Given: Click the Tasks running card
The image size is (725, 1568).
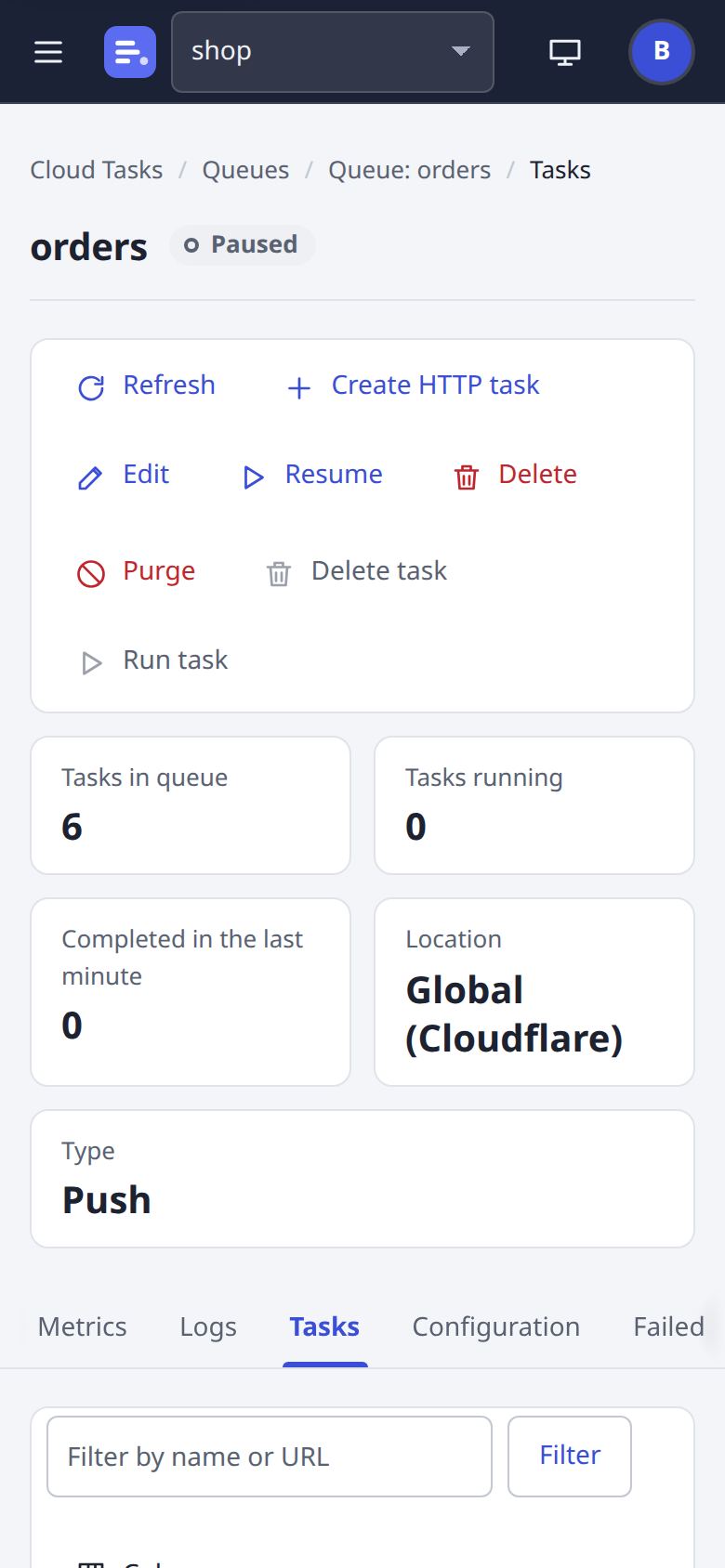Looking at the screenshot, I should pos(534,805).
